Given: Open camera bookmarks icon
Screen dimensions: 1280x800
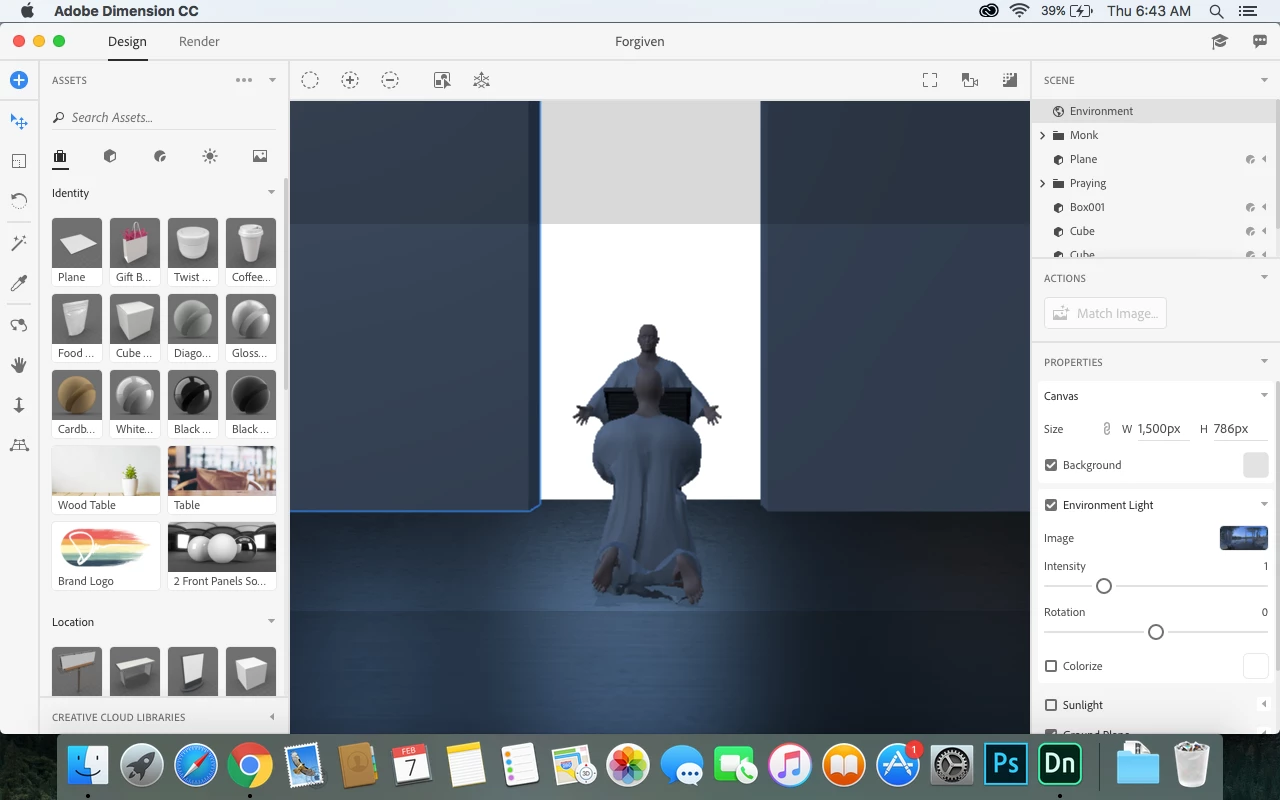Looking at the screenshot, I should (970, 80).
